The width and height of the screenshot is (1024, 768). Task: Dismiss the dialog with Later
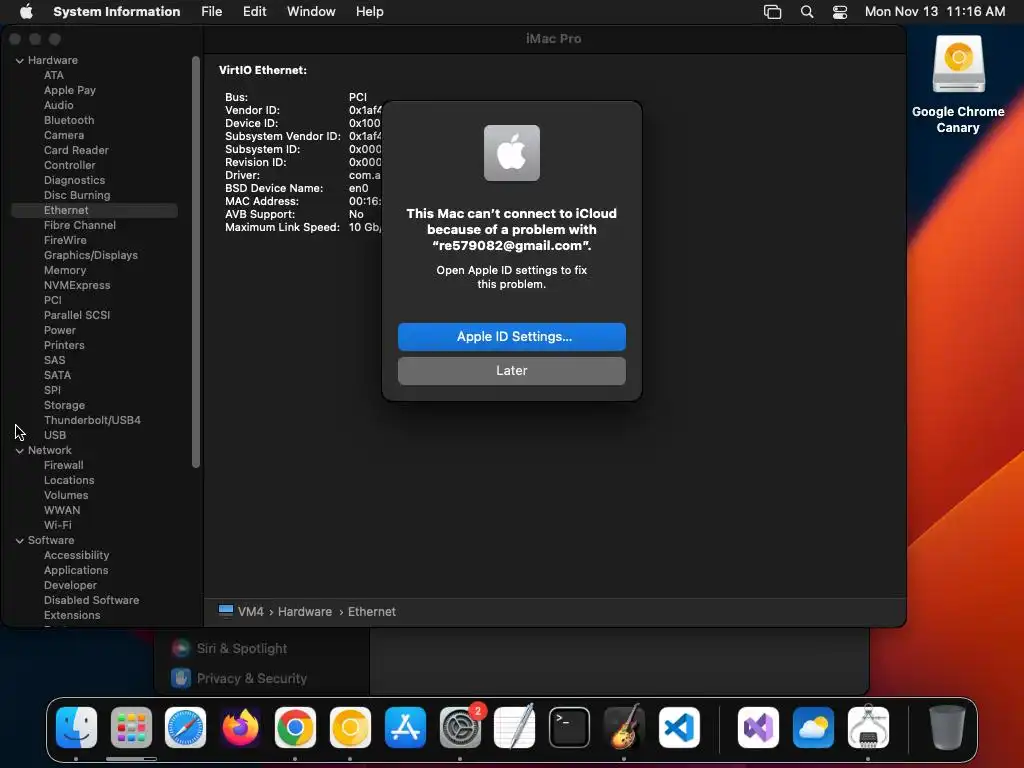coord(511,370)
